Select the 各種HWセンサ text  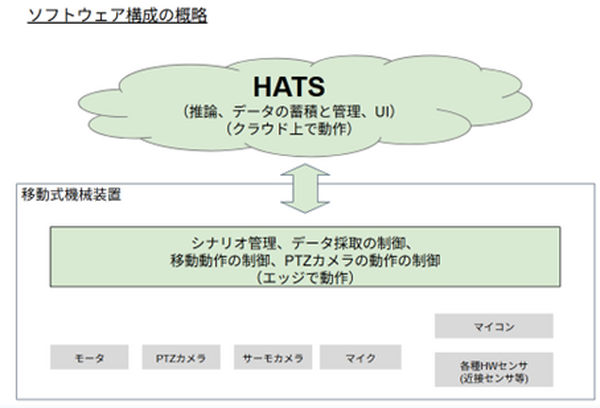[x=493, y=365]
